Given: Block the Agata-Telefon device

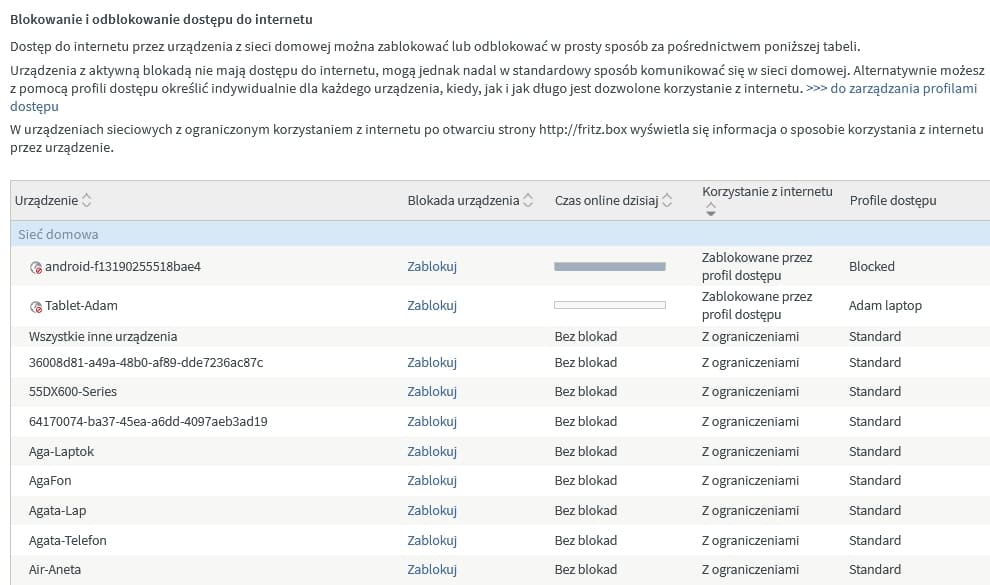Looking at the screenshot, I should [x=431, y=541].
